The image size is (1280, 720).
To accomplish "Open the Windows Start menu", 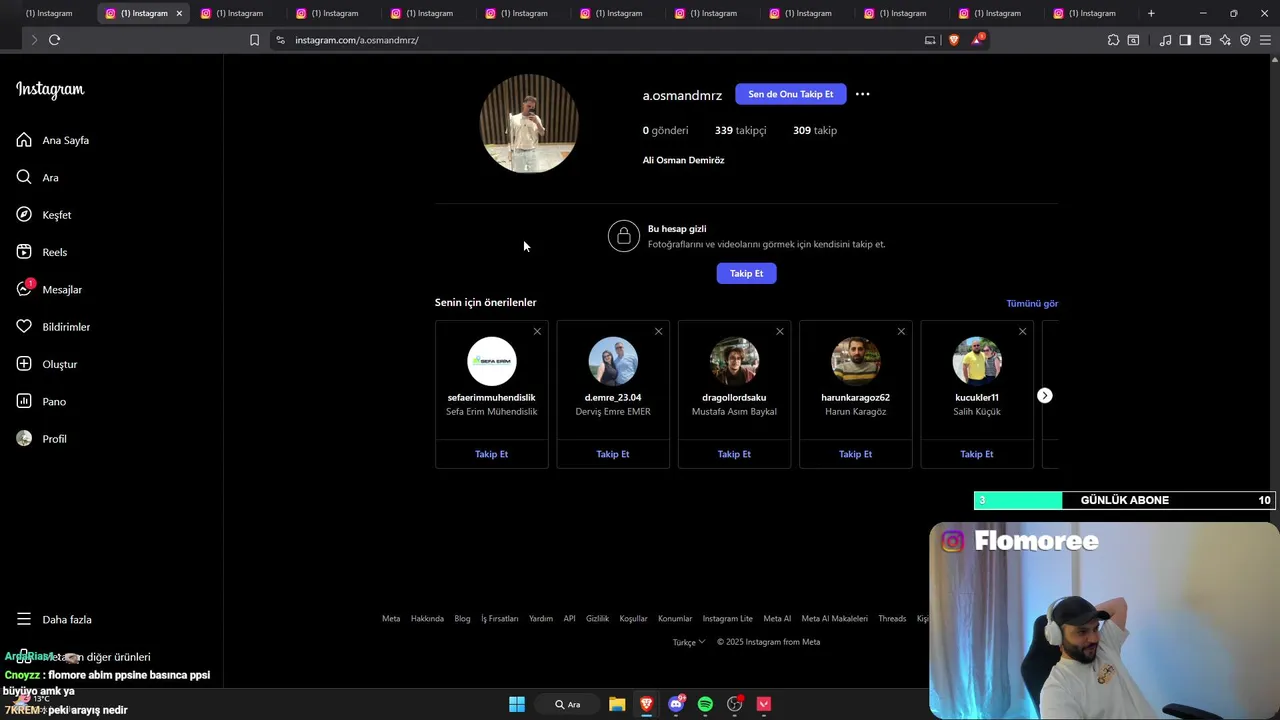I will (x=517, y=704).
